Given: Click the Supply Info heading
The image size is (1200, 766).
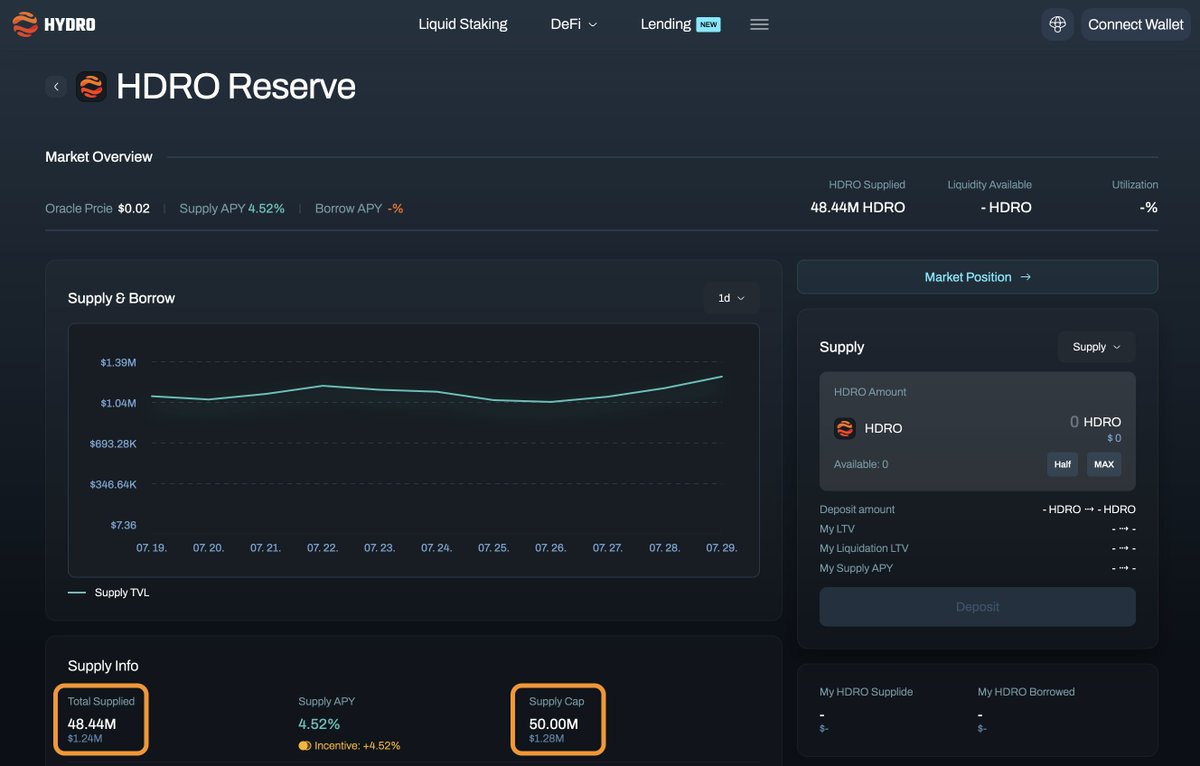Looking at the screenshot, I should point(103,666).
